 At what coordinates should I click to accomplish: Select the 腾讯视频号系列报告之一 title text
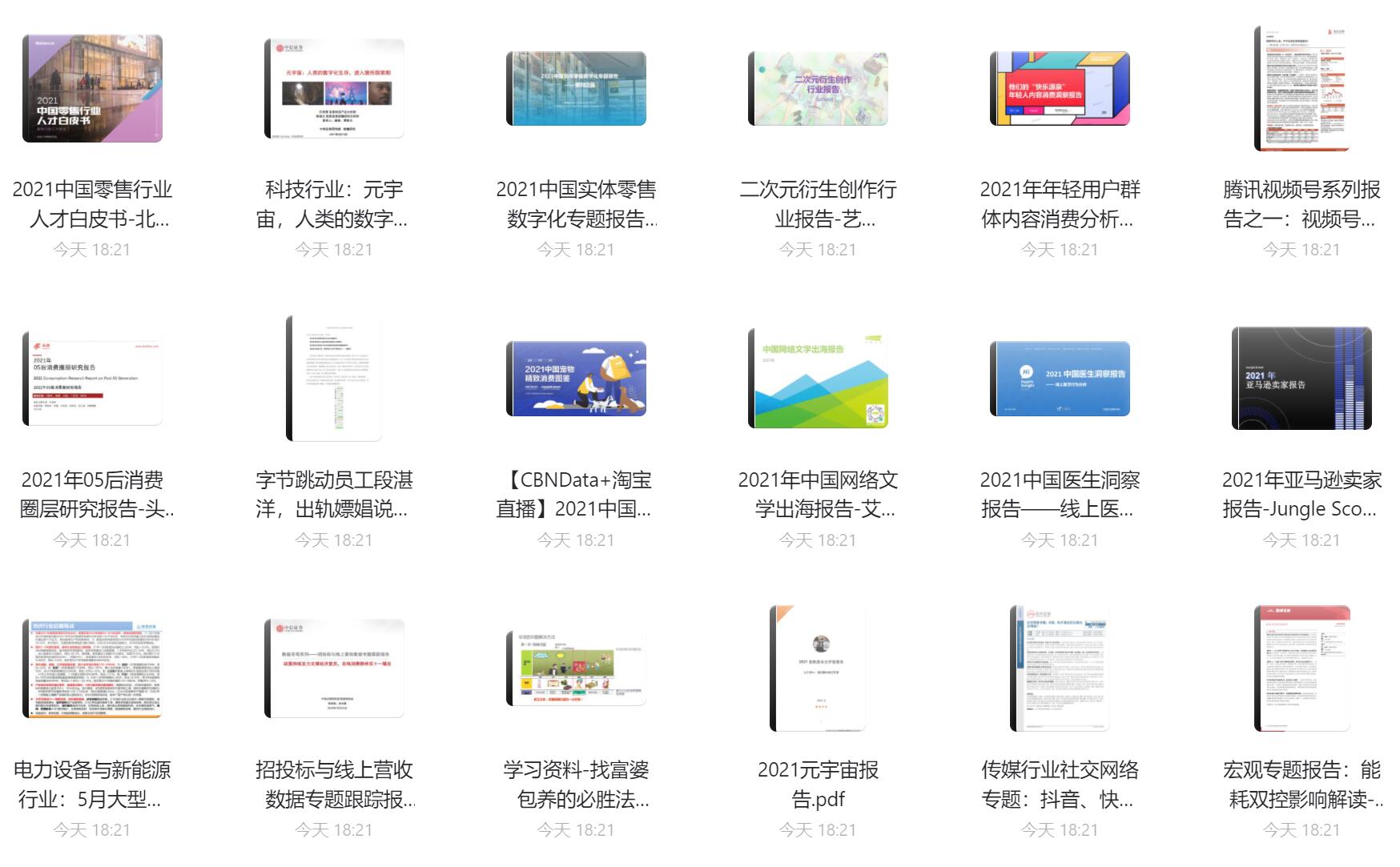click(1301, 204)
